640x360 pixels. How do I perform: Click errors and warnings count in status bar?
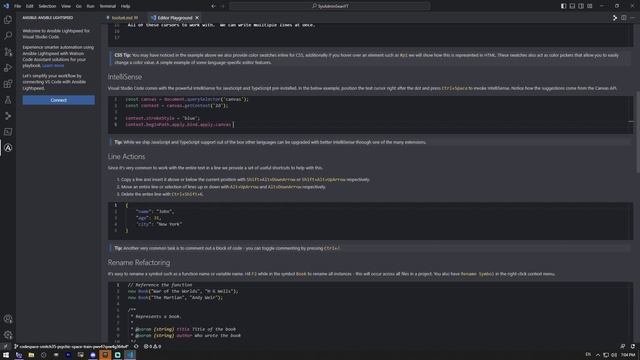pyautogui.click(x=153, y=346)
